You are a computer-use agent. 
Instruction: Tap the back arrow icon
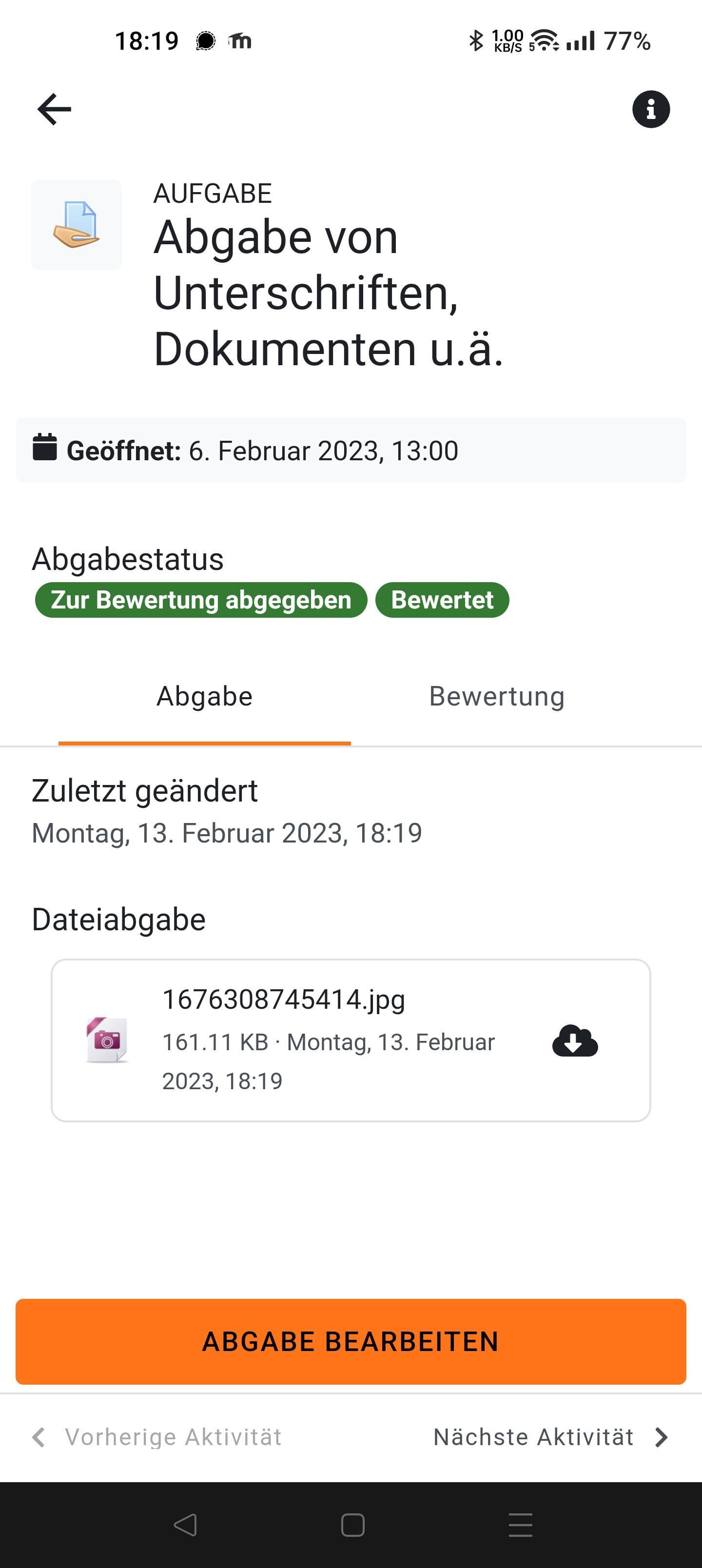[54, 110]
